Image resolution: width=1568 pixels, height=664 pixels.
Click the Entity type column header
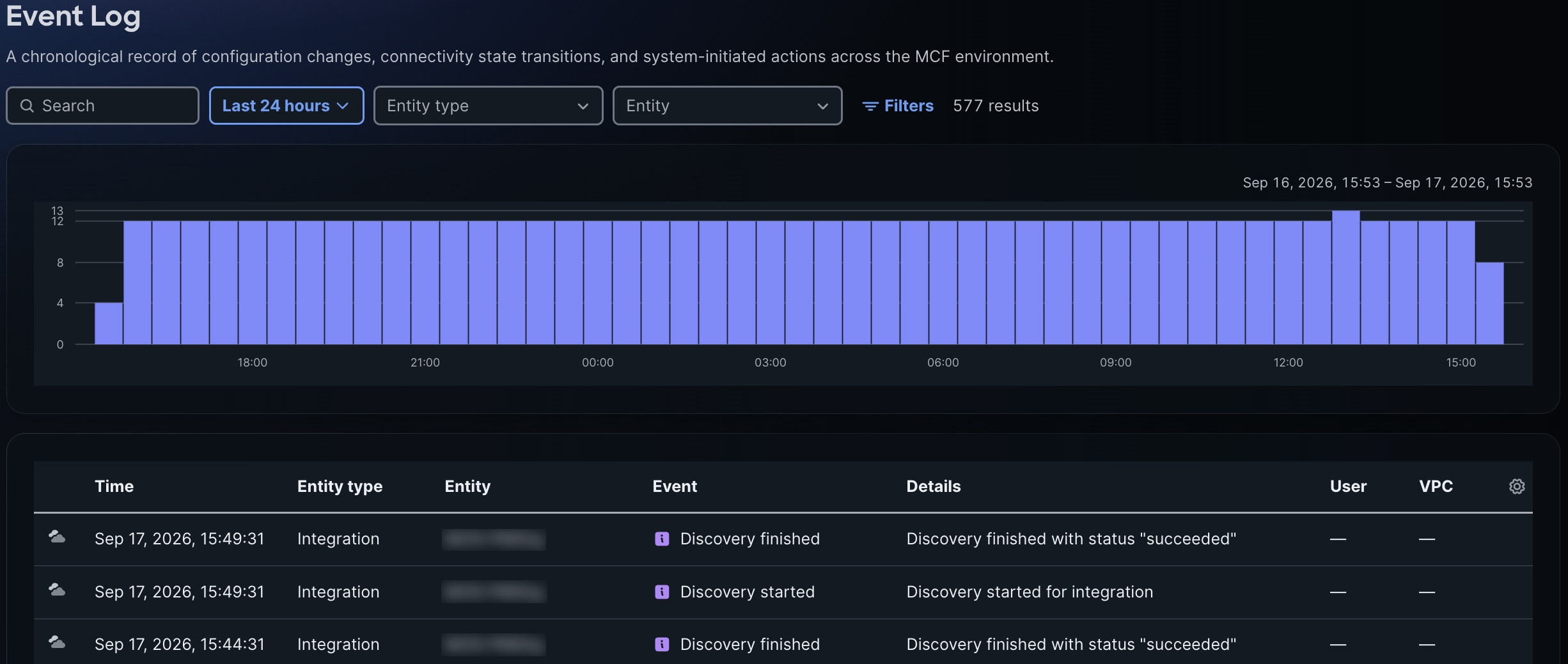pos(340,486)
